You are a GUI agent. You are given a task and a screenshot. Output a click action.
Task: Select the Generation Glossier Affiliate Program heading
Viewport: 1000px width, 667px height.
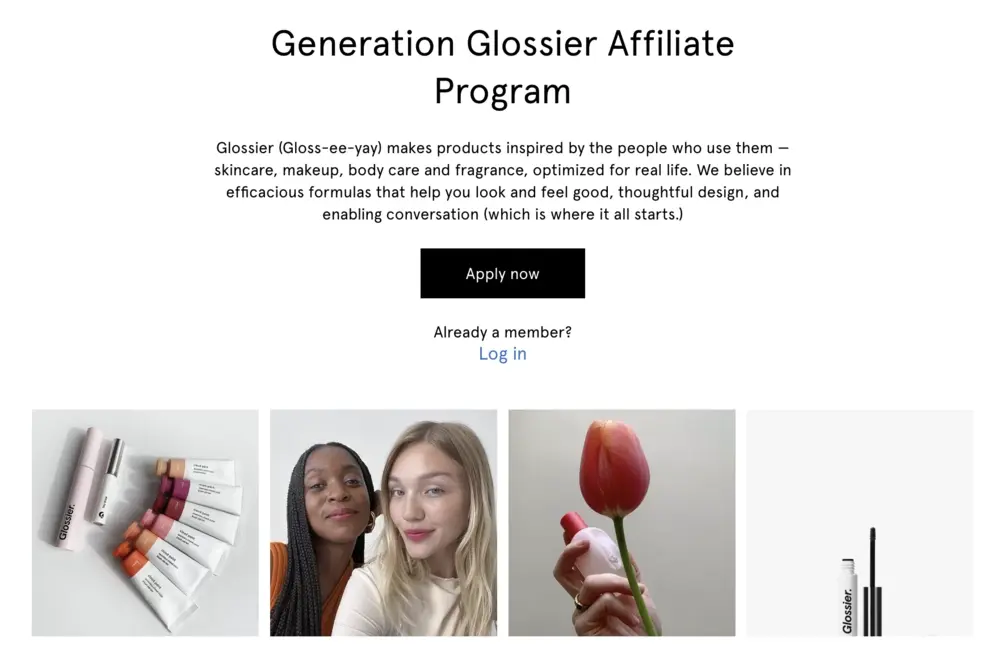(502, 67)
